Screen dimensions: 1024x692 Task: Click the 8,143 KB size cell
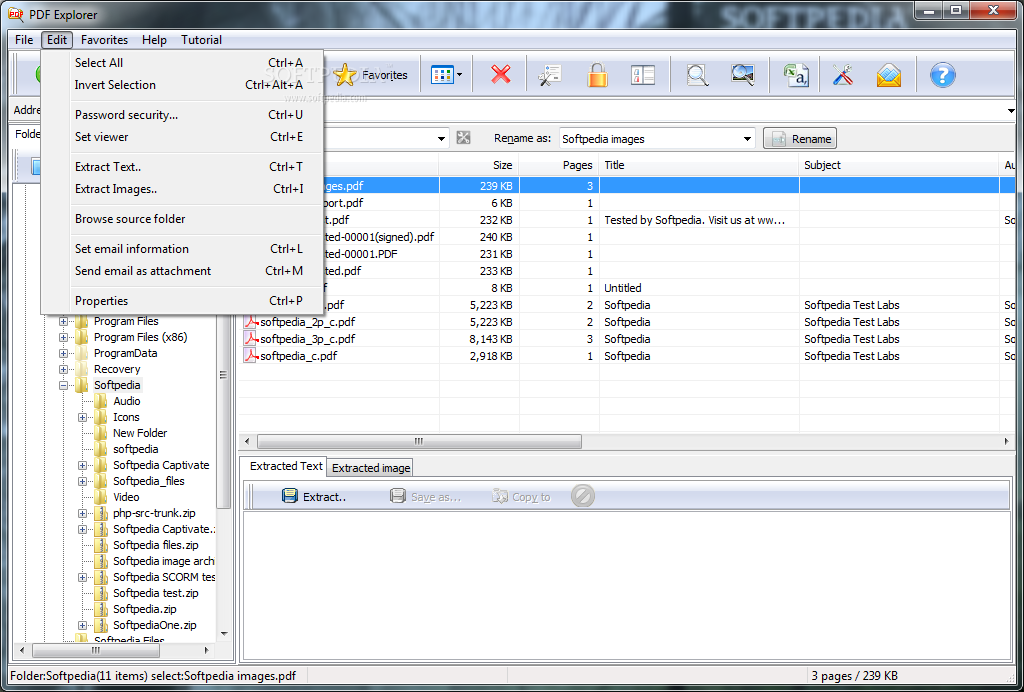coord(479,339)
